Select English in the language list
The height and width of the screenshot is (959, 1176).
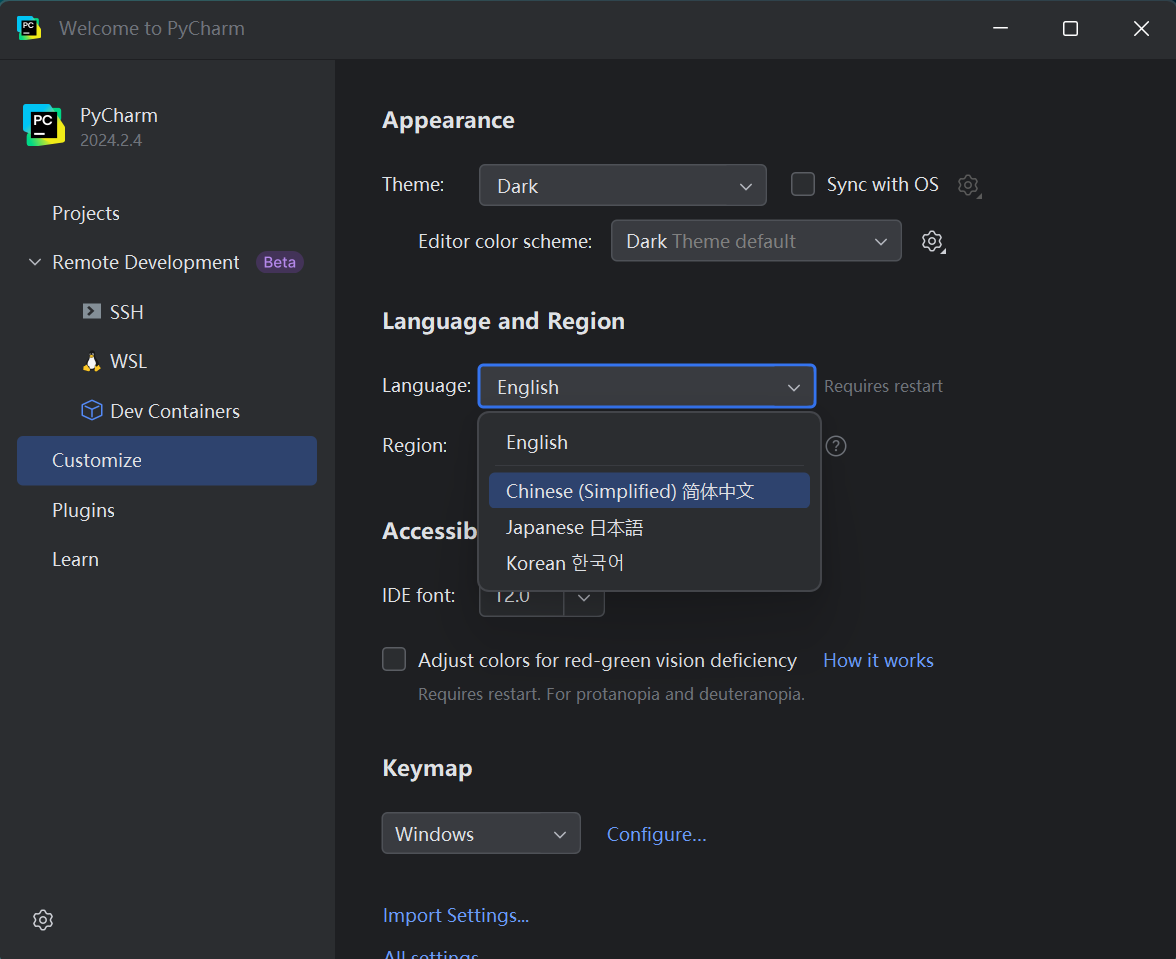(x=649, y=442)
